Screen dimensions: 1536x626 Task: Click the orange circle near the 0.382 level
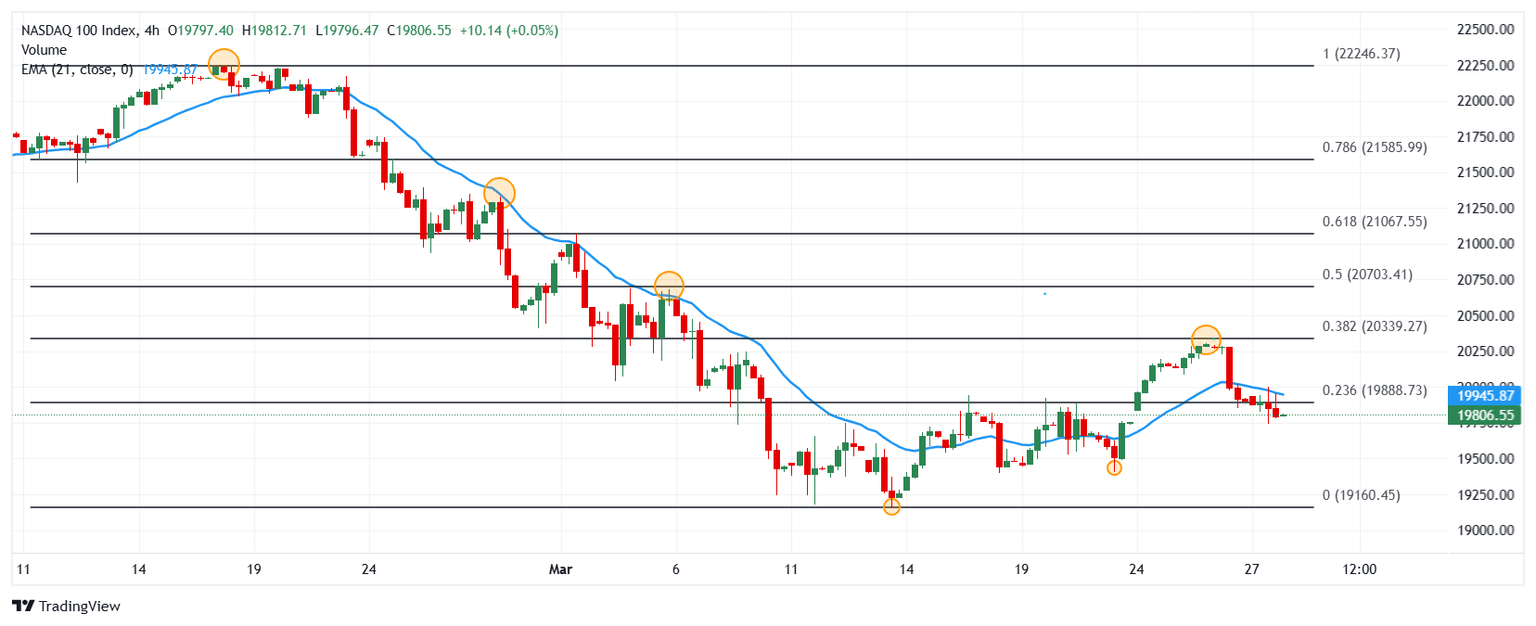1206,339
